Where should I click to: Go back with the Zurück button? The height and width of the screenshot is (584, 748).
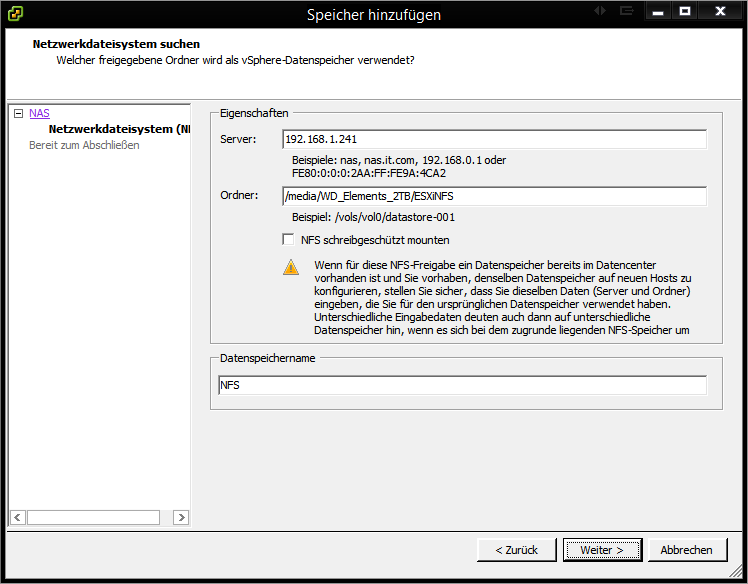(516, 550)
